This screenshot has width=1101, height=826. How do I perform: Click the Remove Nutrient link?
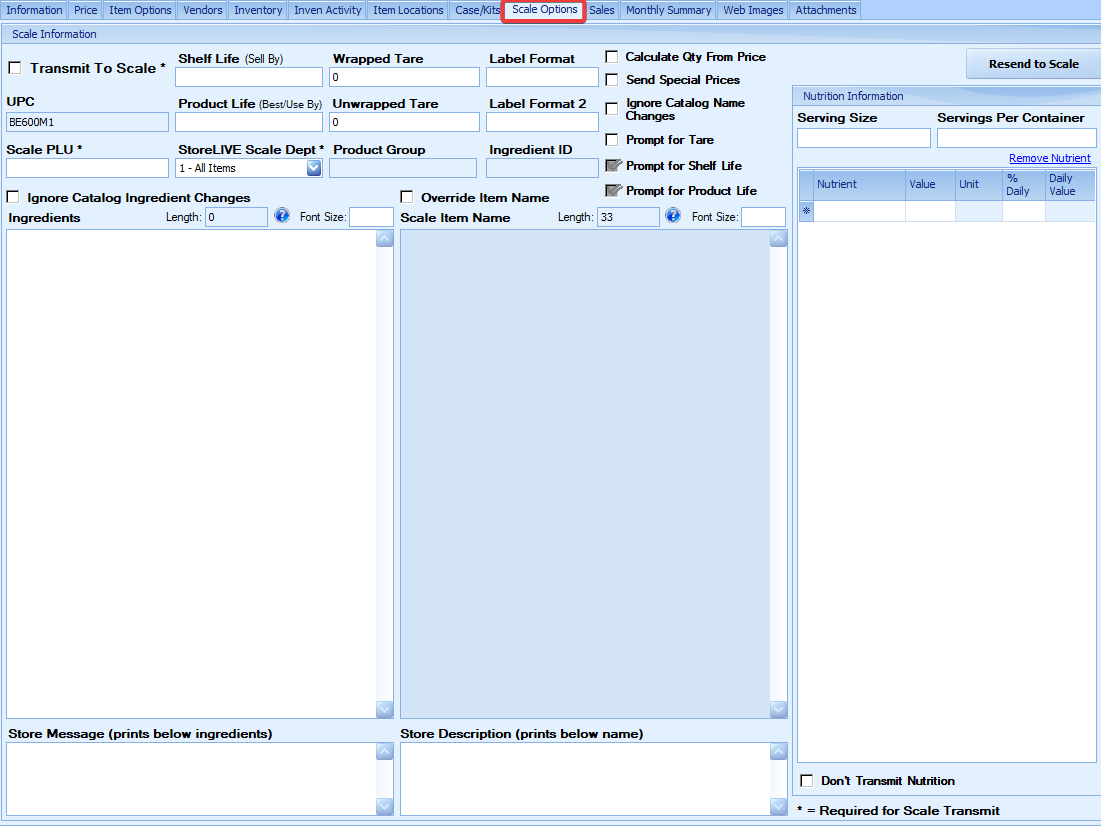tap(1049, 158)
